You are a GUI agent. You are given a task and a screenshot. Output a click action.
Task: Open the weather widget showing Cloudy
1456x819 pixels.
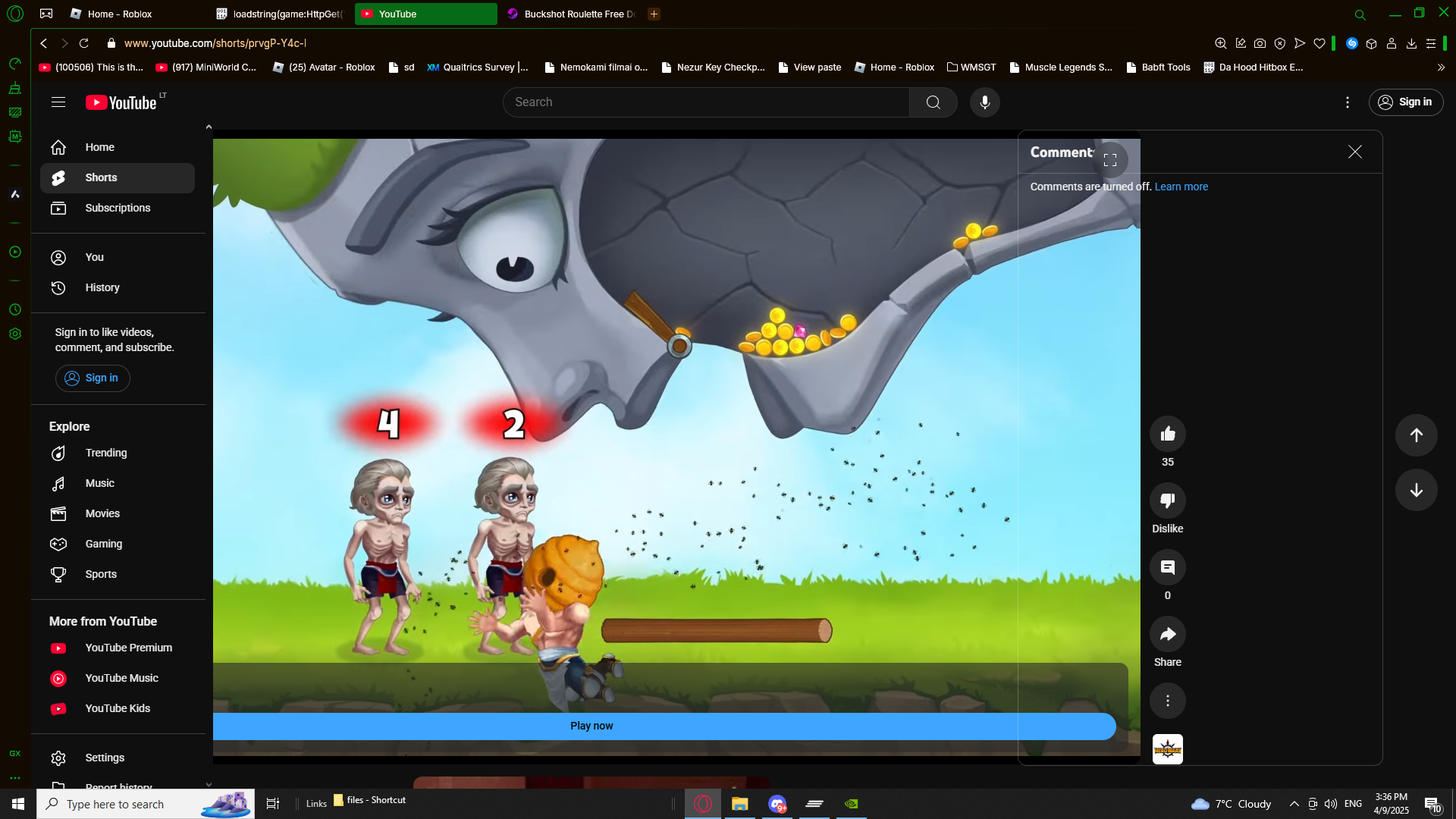1231,804
